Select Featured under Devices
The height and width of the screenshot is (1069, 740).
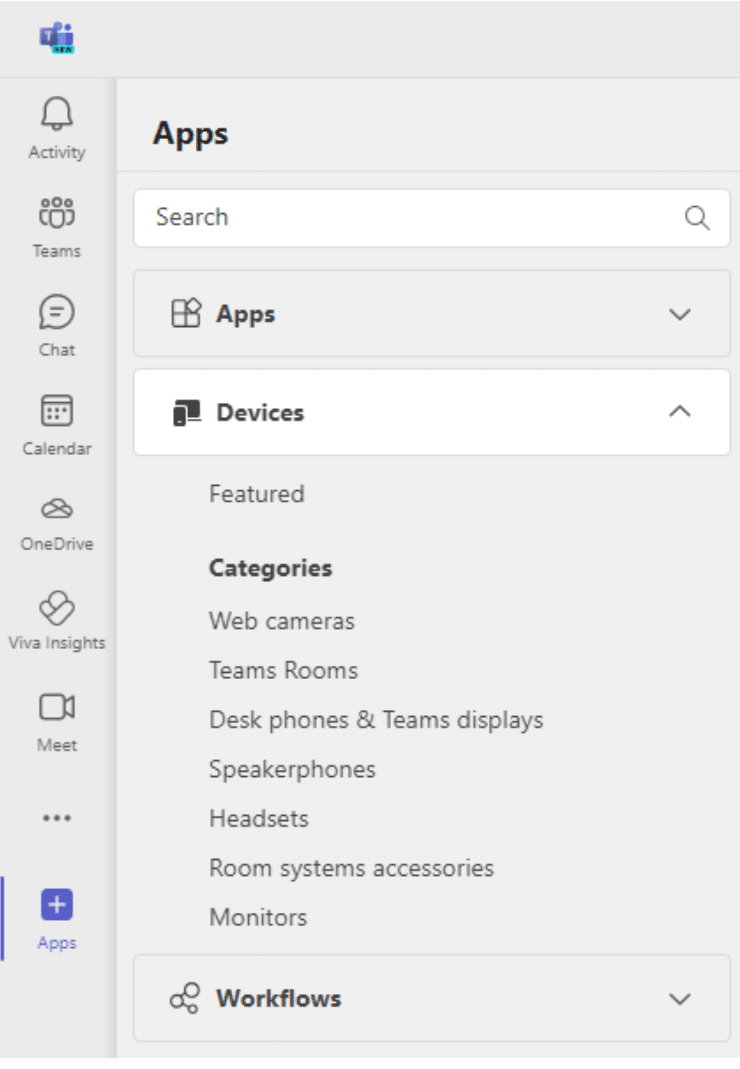tap(256, 494)
